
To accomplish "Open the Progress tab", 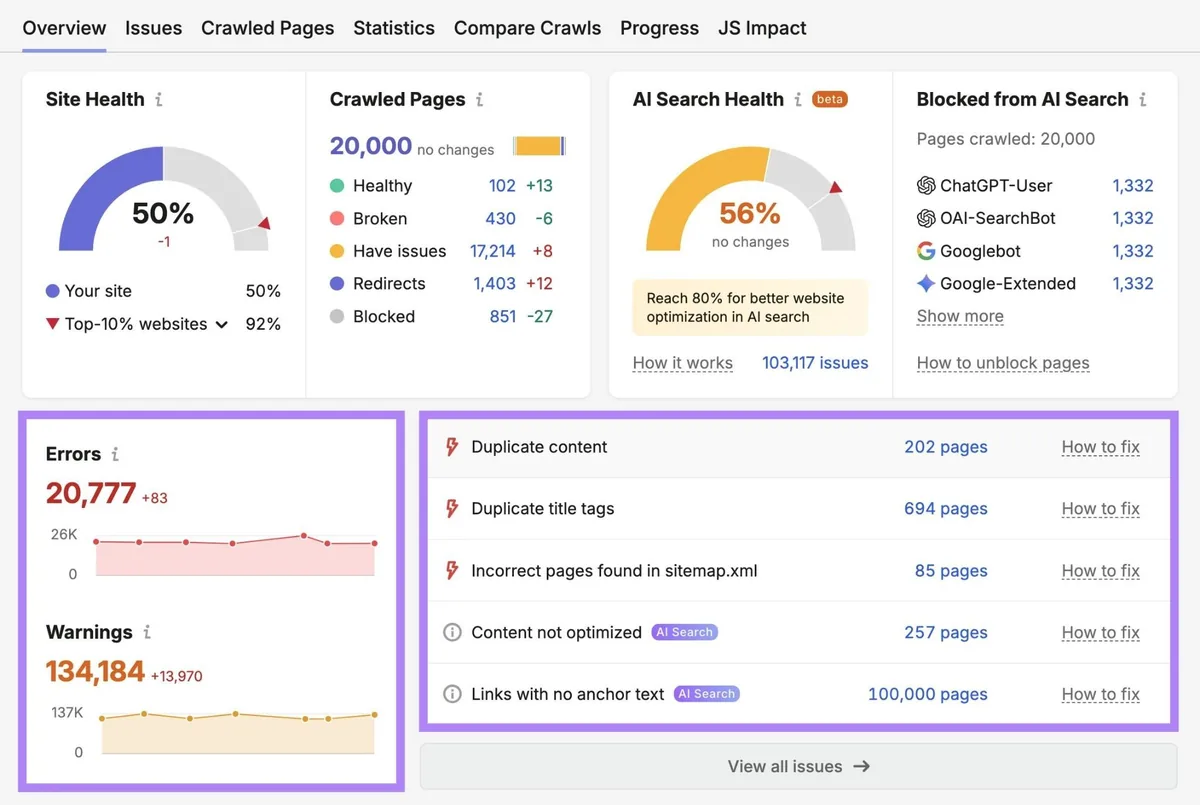I will pyautogui.click(x=660, y=28).
